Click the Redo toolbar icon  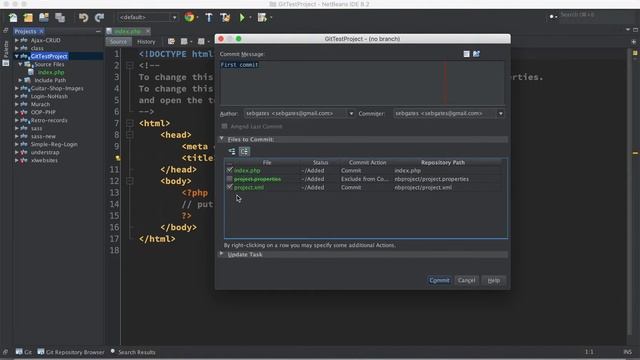pos(99,18)
